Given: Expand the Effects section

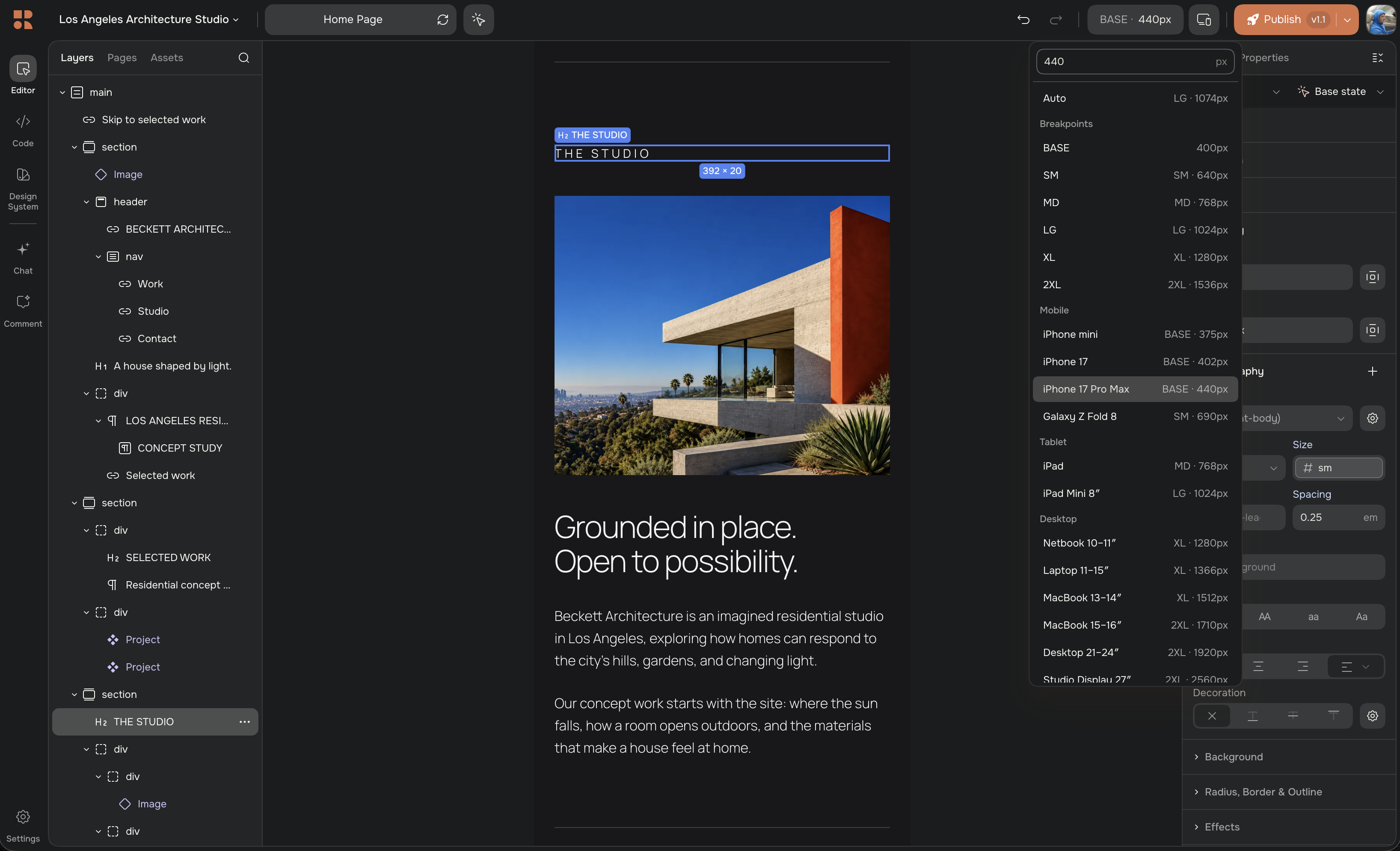Looking at the screenshot, I should click(x=1216, y=827).
